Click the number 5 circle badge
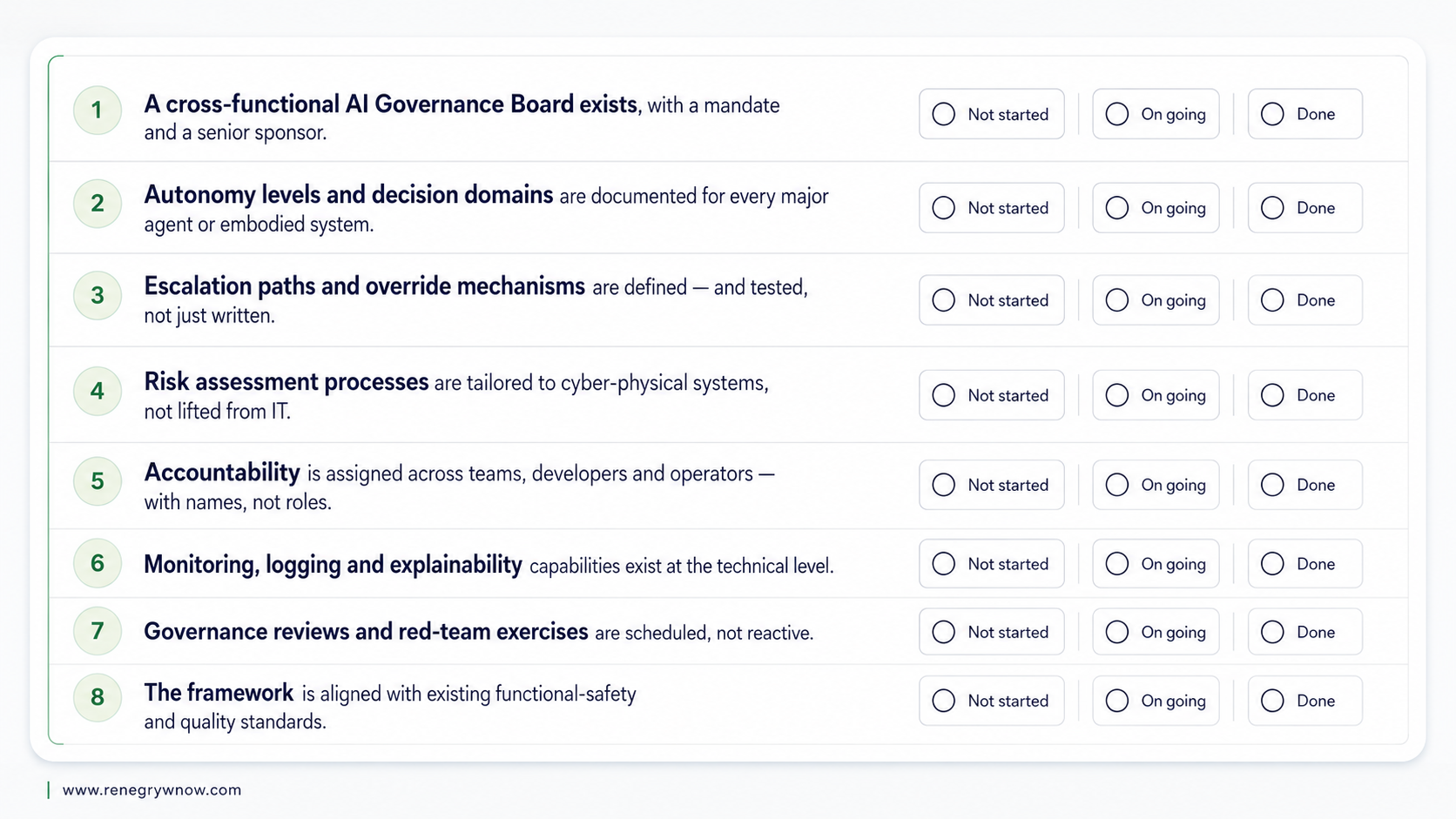The image size is (1456, 819). 98,481
